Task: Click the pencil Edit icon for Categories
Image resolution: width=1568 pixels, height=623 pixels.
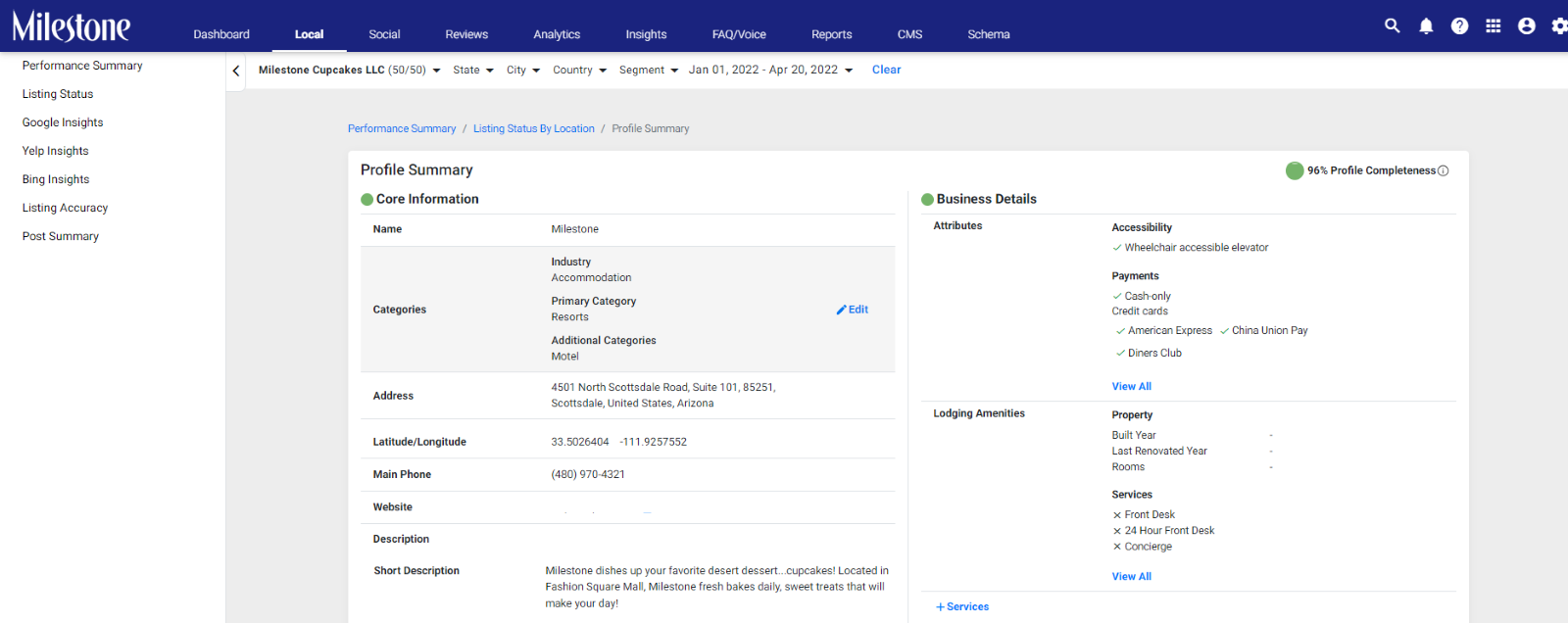Action: click(841, 310)
